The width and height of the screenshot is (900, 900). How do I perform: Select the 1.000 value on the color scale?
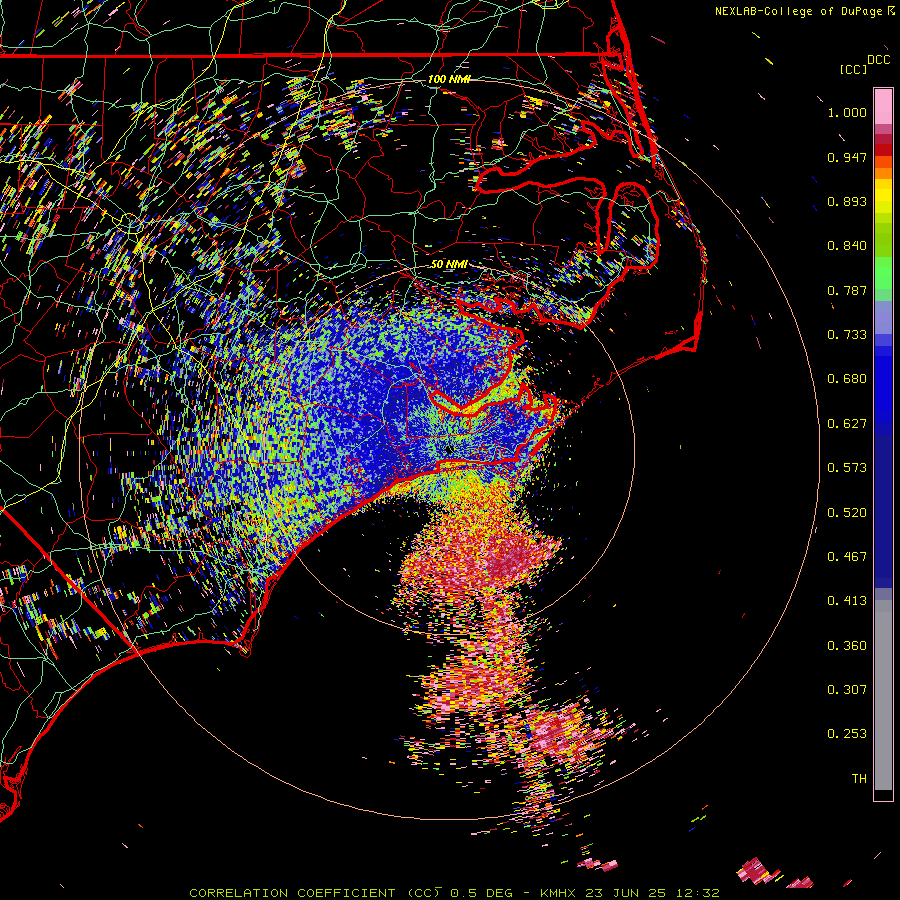point(847,112)
